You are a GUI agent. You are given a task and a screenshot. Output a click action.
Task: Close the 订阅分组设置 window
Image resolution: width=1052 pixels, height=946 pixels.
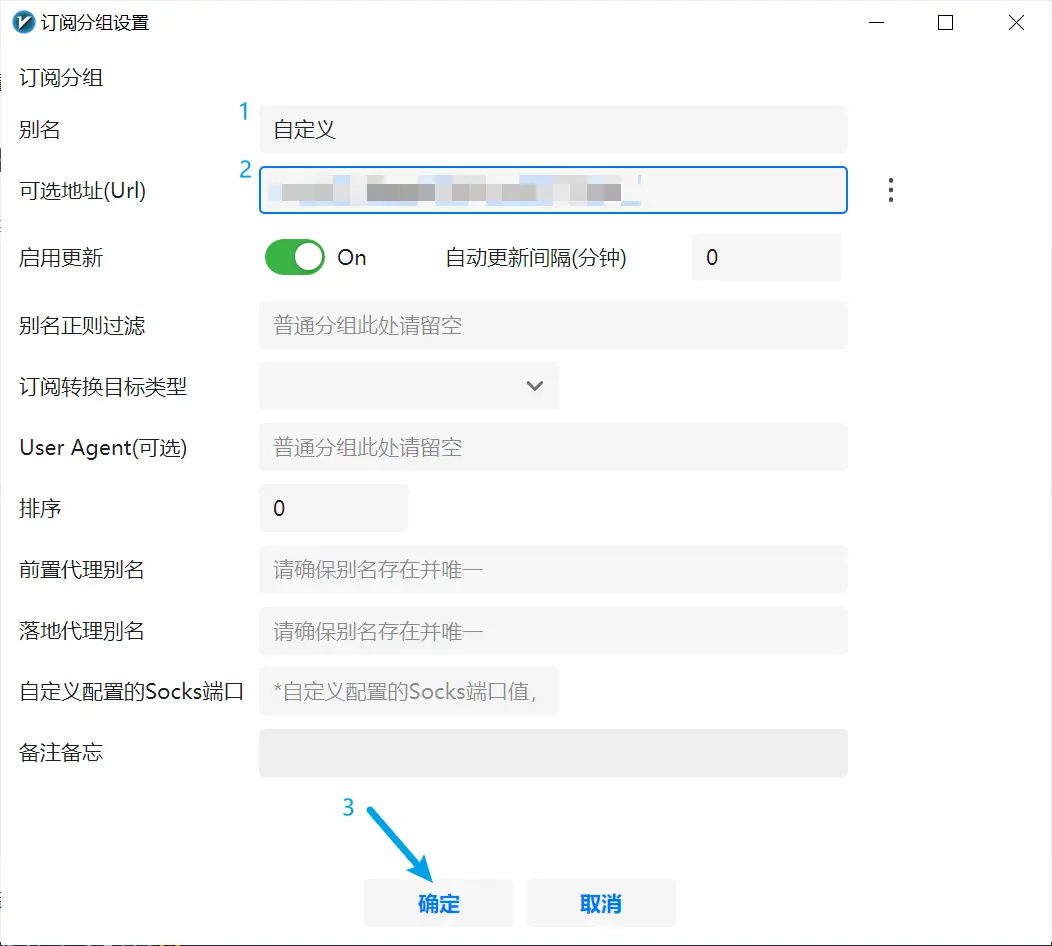[x=1016, y=23]
